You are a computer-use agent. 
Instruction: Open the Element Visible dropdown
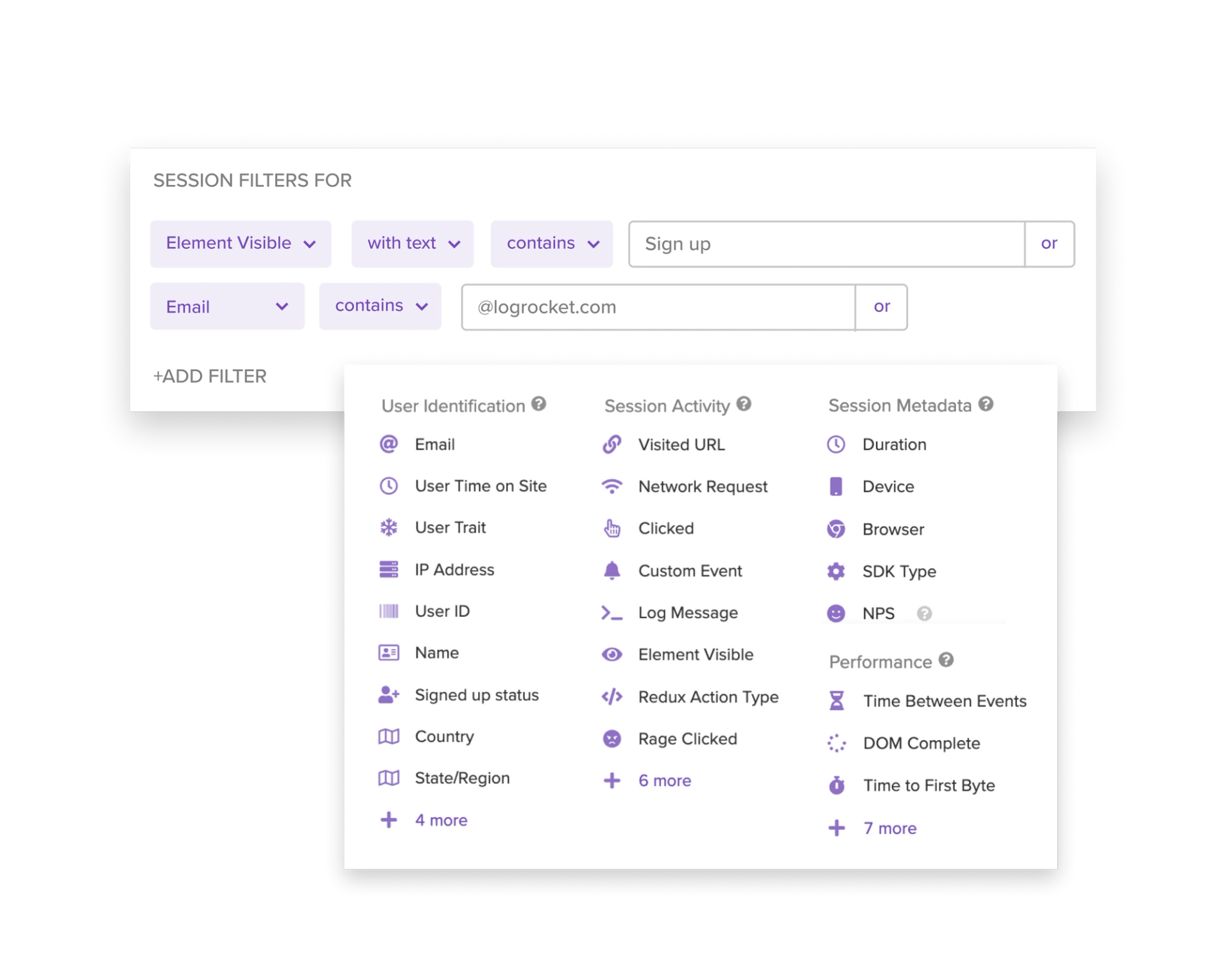[241, 244]
